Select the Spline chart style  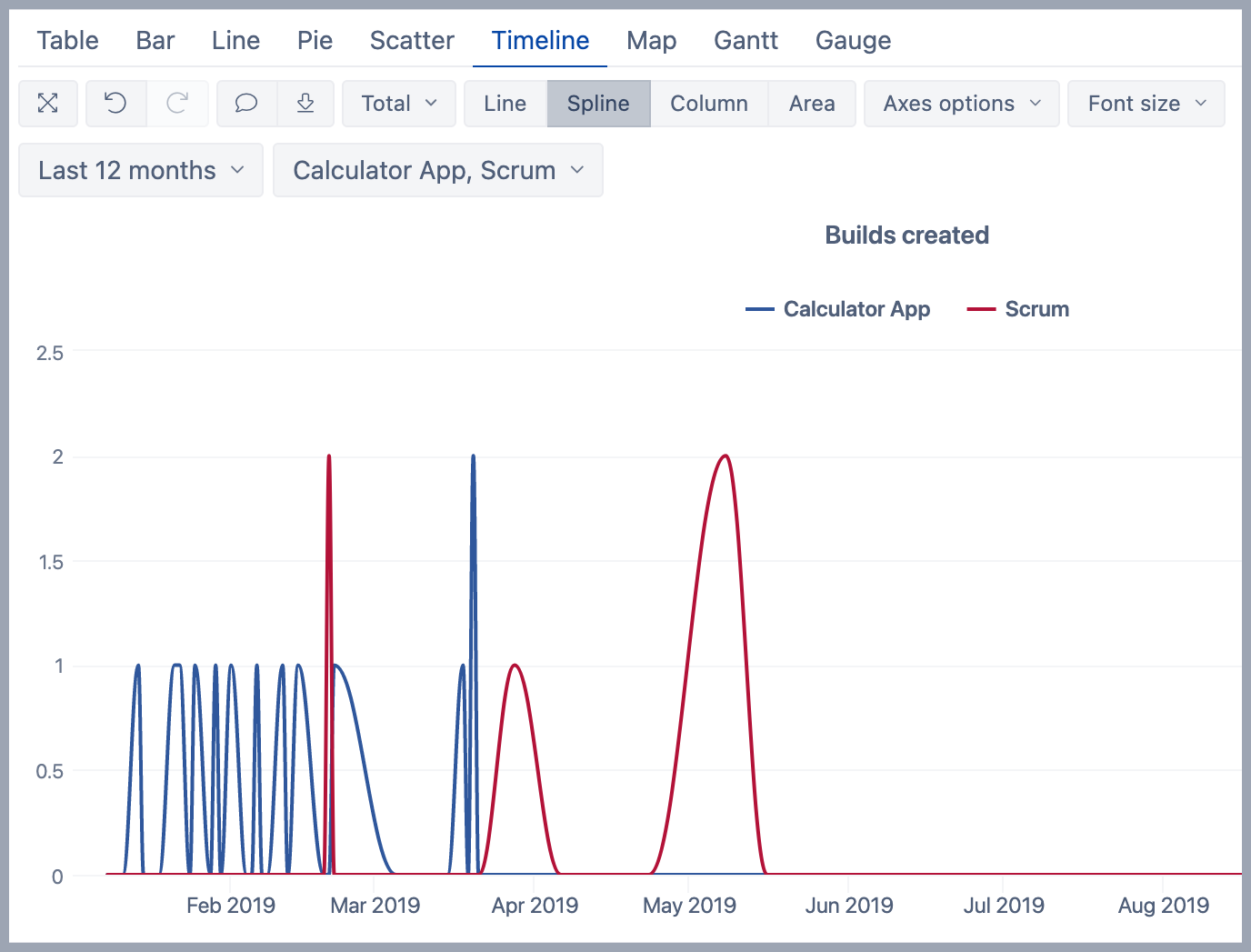598,104
